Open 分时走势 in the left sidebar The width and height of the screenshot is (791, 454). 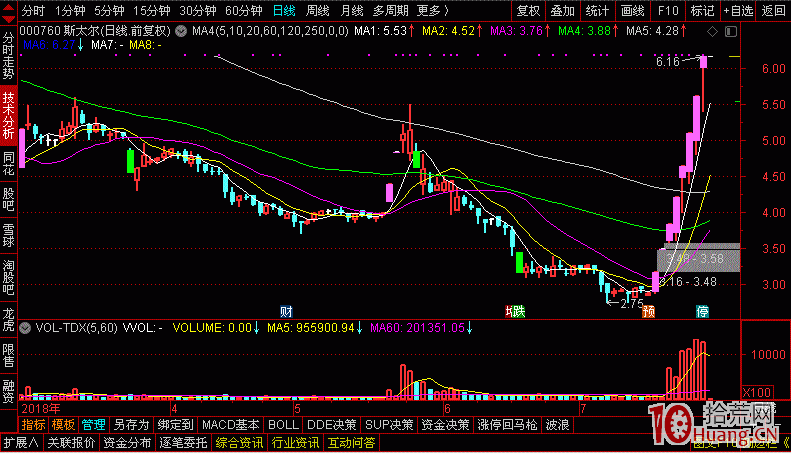(x=9, y=55)
